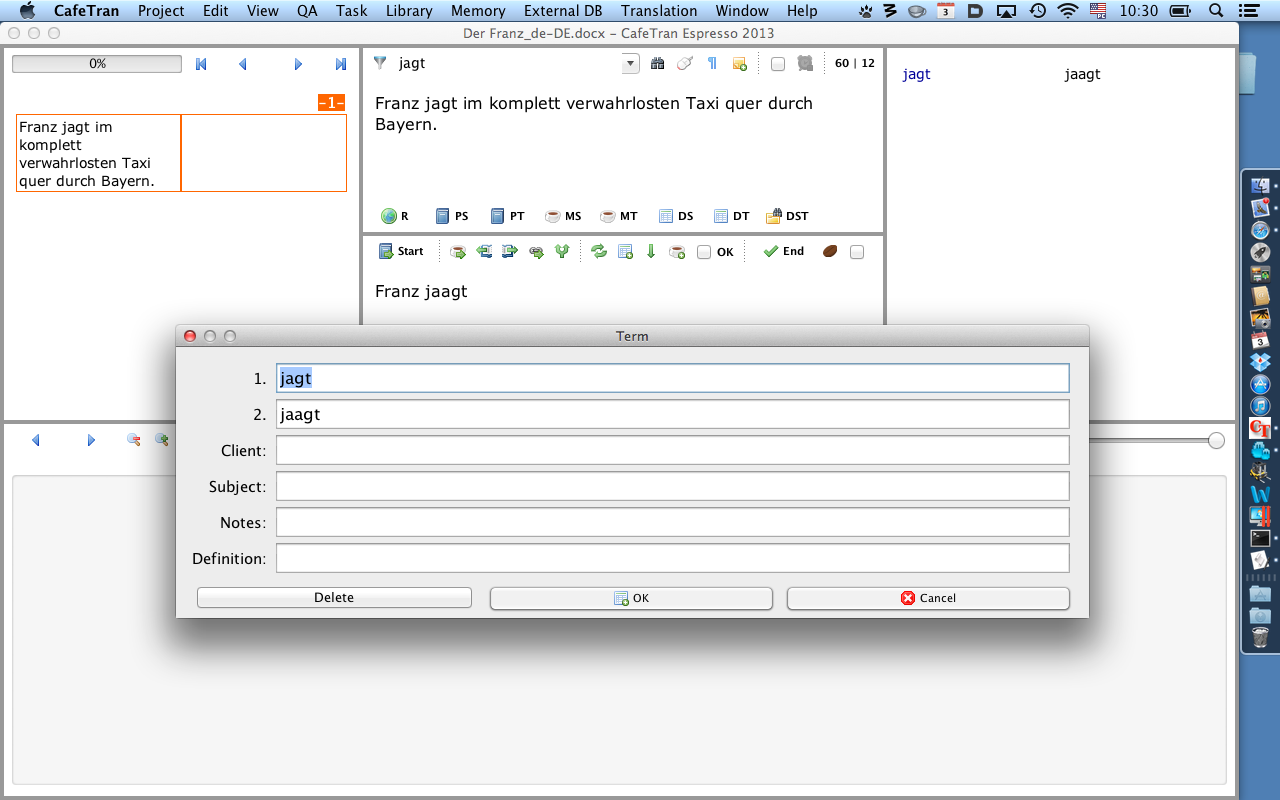
Task: Jump to the last segment arrow
Action: 341,64
